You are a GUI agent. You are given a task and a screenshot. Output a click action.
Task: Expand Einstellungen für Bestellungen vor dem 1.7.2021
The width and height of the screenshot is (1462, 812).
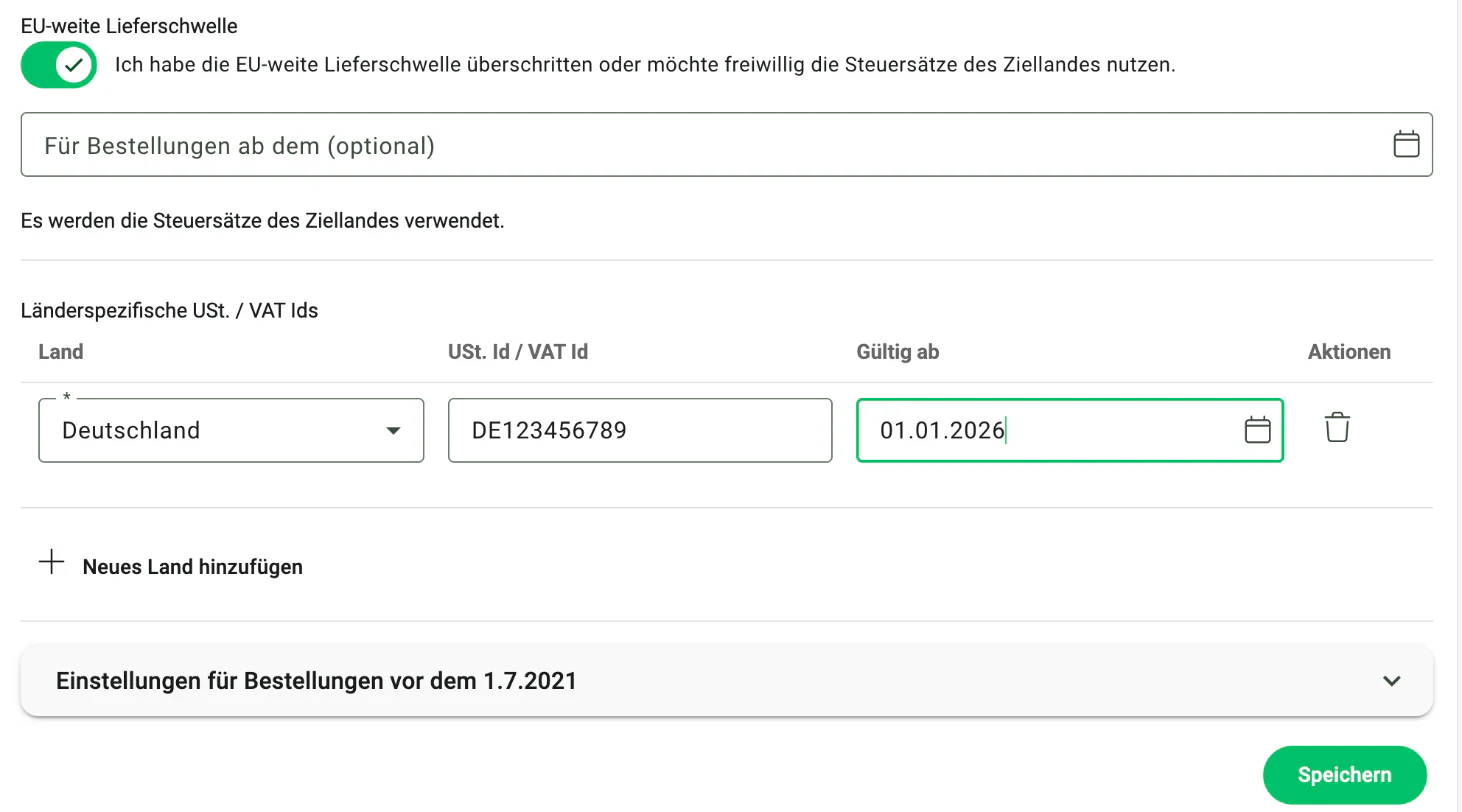pyautogui.click(x=727, y=681)
